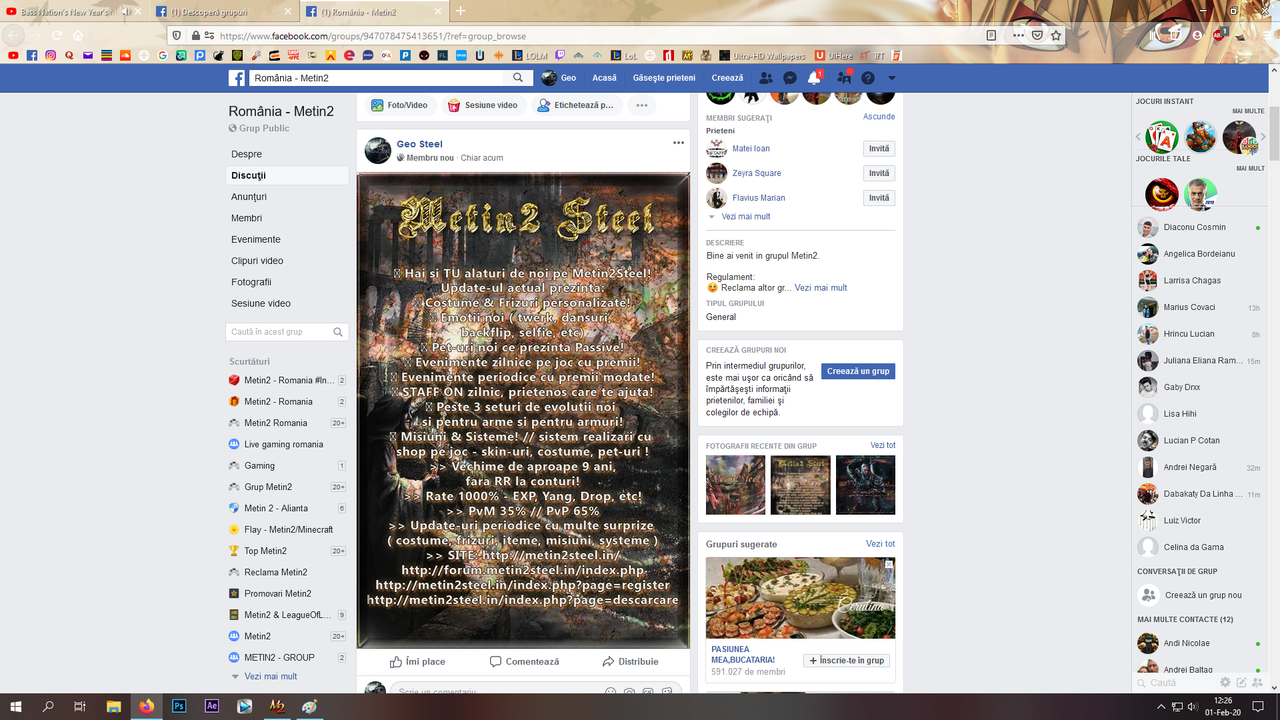Viewport: 1280px width, 720px height.
Task: Open Photoshop from the Windows taskbar
Action: coord(180,706)
